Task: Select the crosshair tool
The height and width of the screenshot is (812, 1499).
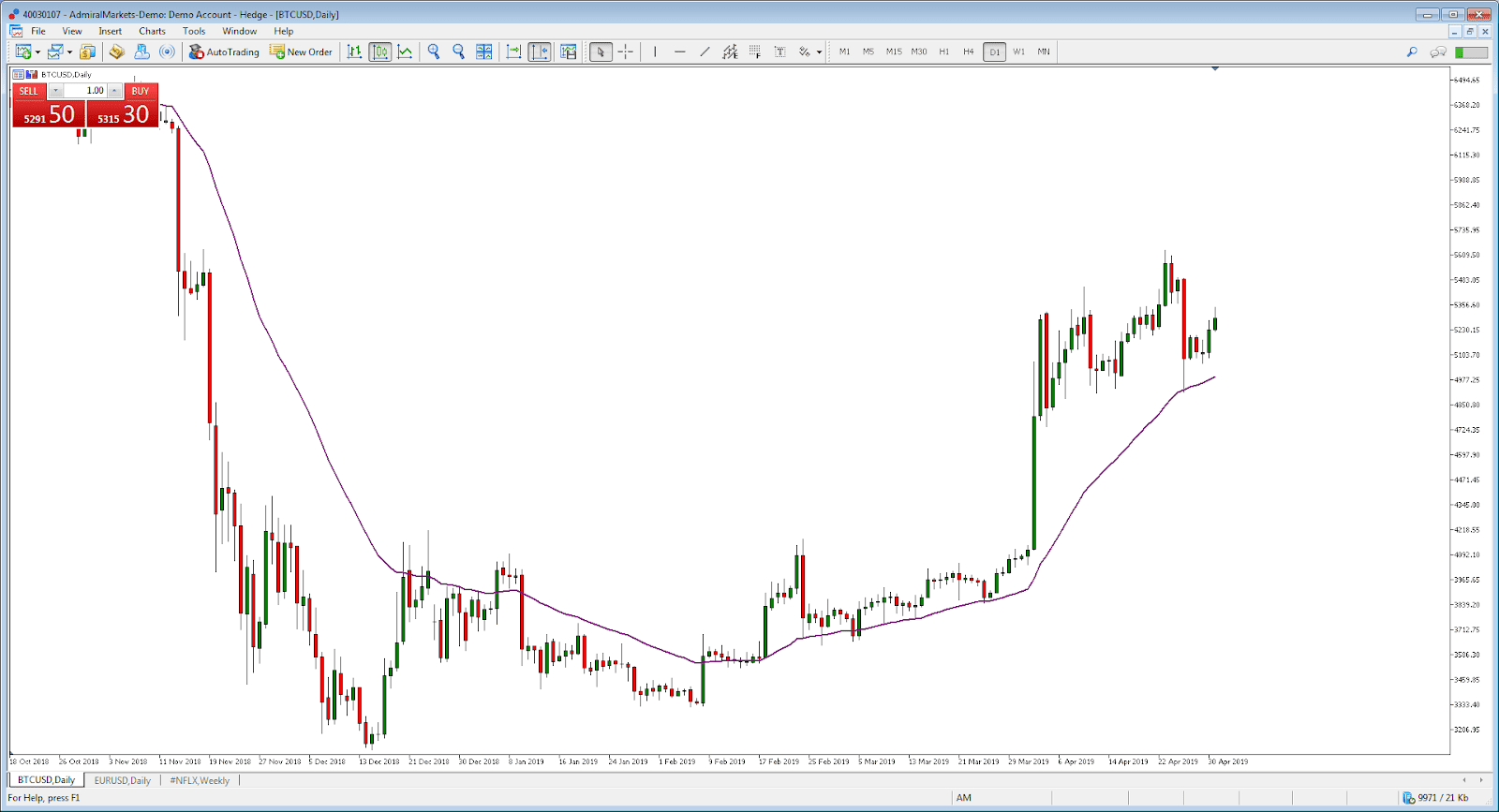Action: click(x=626, y=52)
